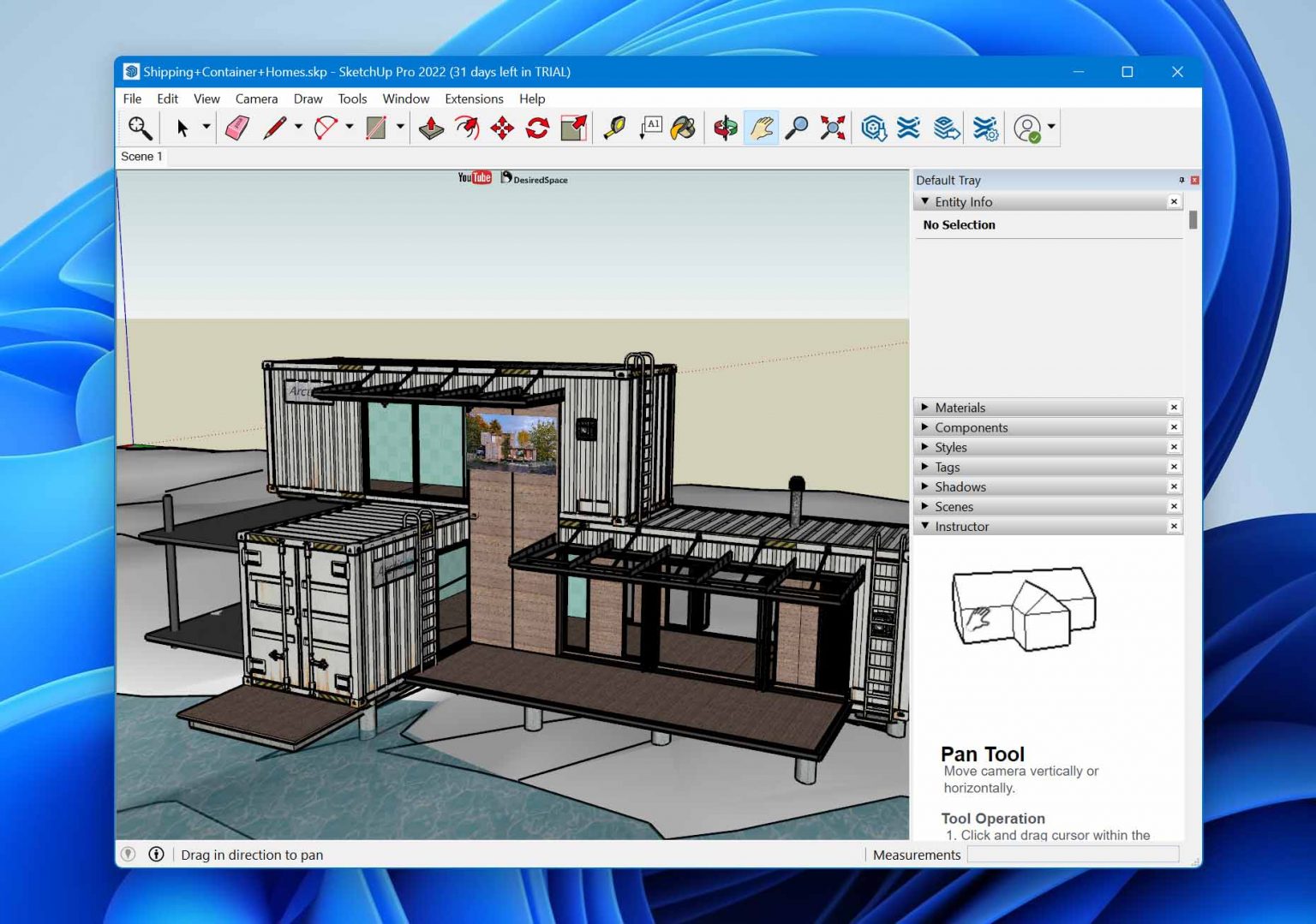Screen dimensions: 1316x924
Task: Select the Eraser tool
Action: click(x=238, y=127)
